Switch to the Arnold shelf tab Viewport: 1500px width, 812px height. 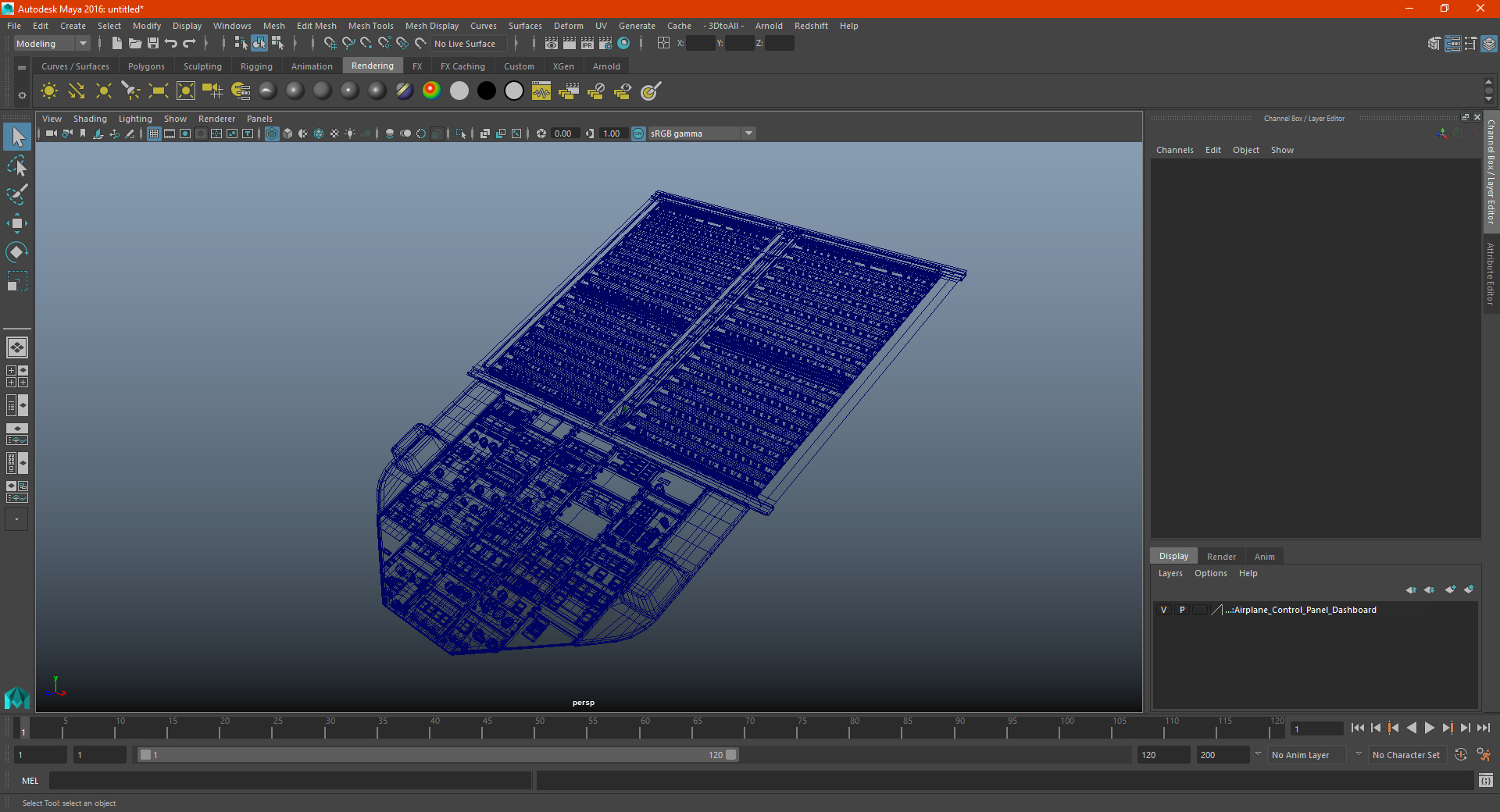click(606, 66)
